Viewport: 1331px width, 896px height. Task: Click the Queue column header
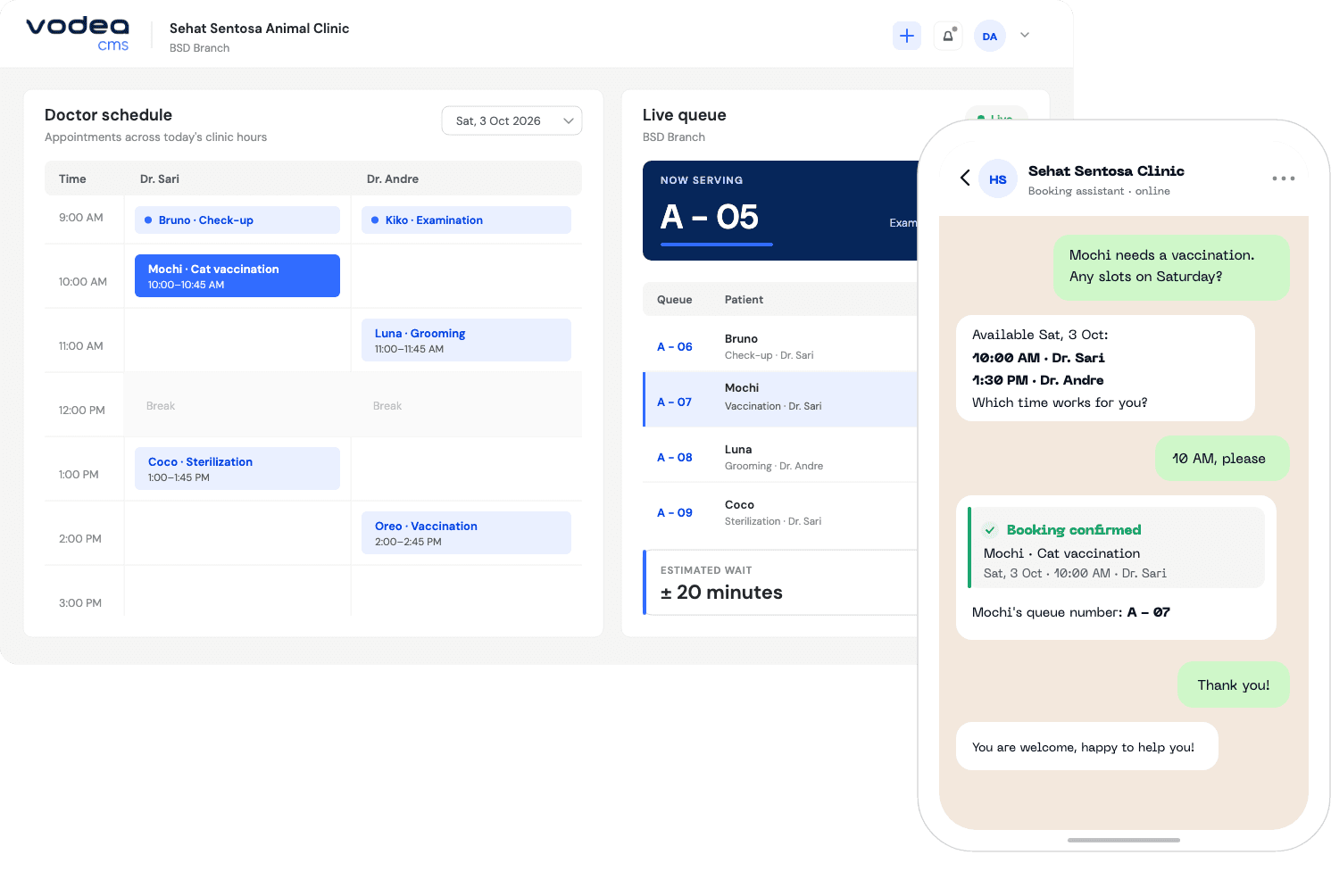pos(675,300)
